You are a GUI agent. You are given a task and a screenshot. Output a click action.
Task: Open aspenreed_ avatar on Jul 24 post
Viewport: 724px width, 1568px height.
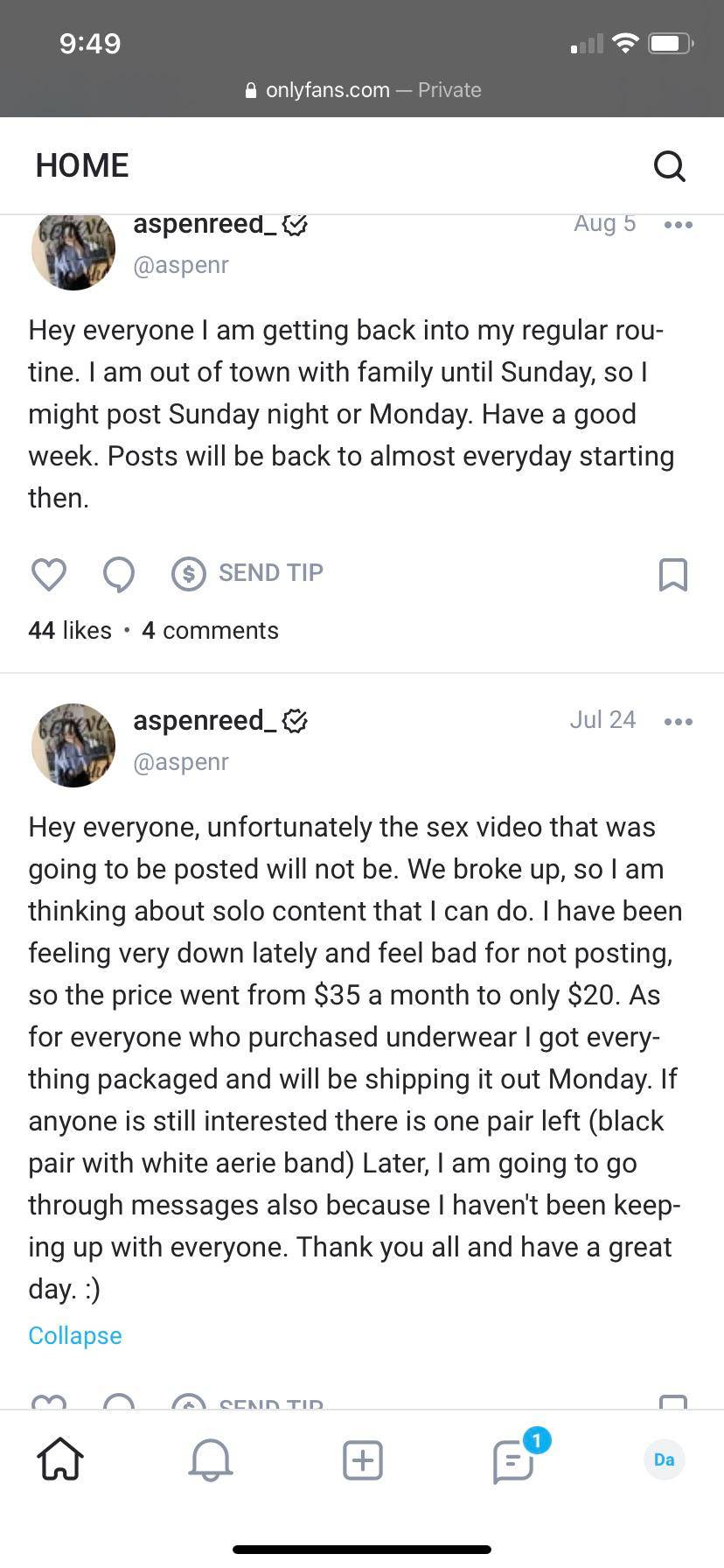click(x=73, y=745)
